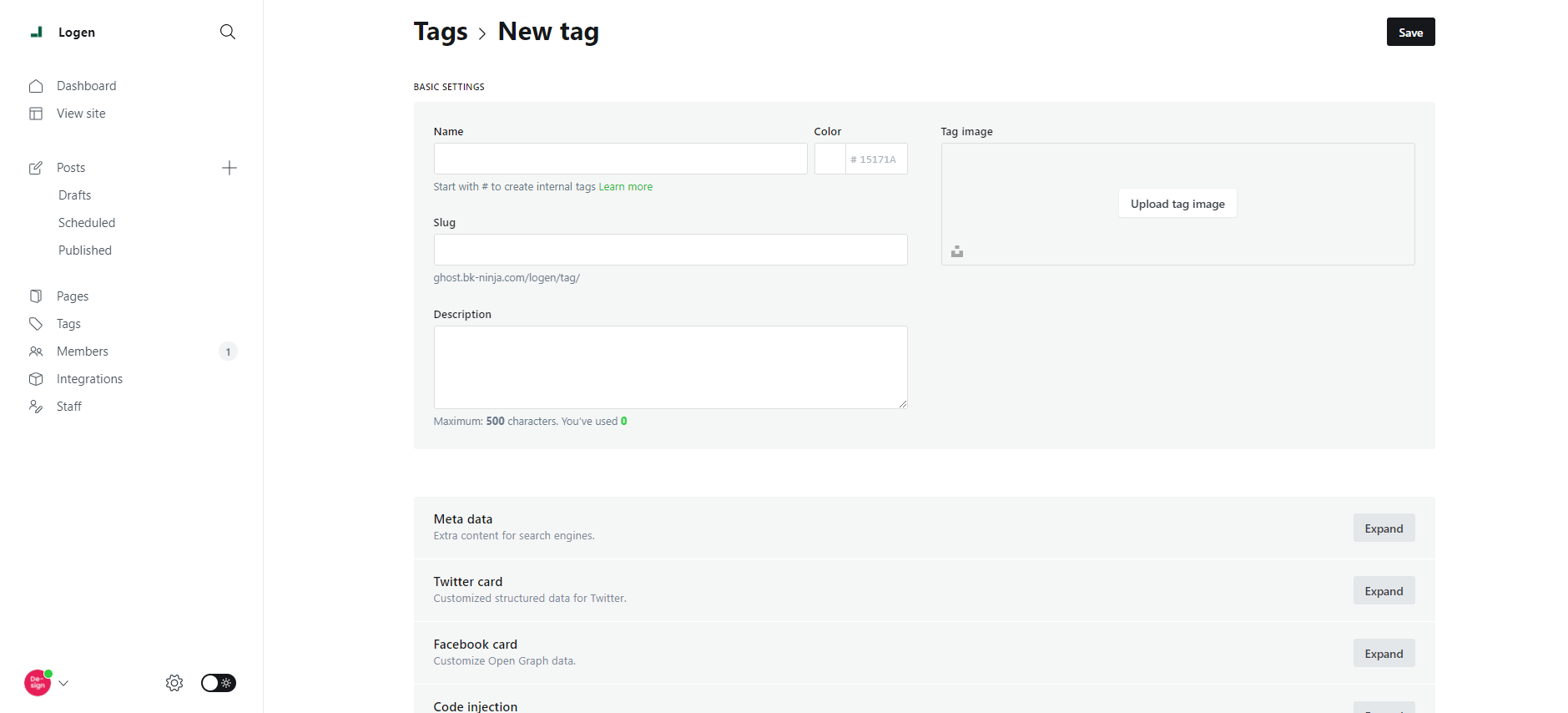Expand the Meta data section
This screenshot has width=1568, height=713.
[1384, 528]
